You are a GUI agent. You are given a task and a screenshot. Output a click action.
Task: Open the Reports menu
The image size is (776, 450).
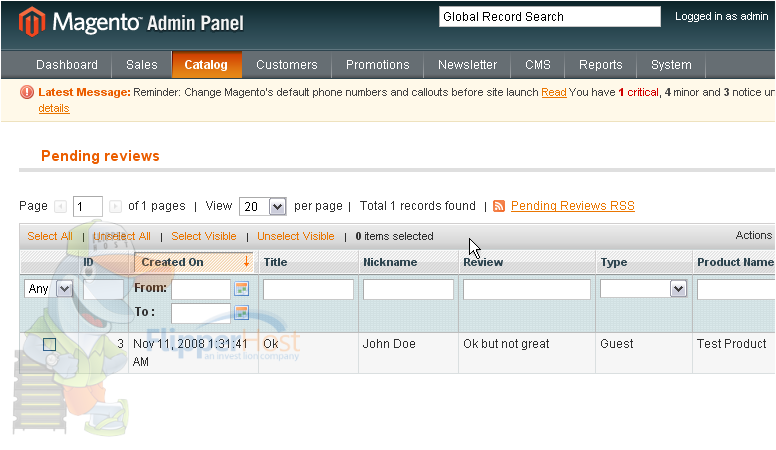(x=601, y=65)
